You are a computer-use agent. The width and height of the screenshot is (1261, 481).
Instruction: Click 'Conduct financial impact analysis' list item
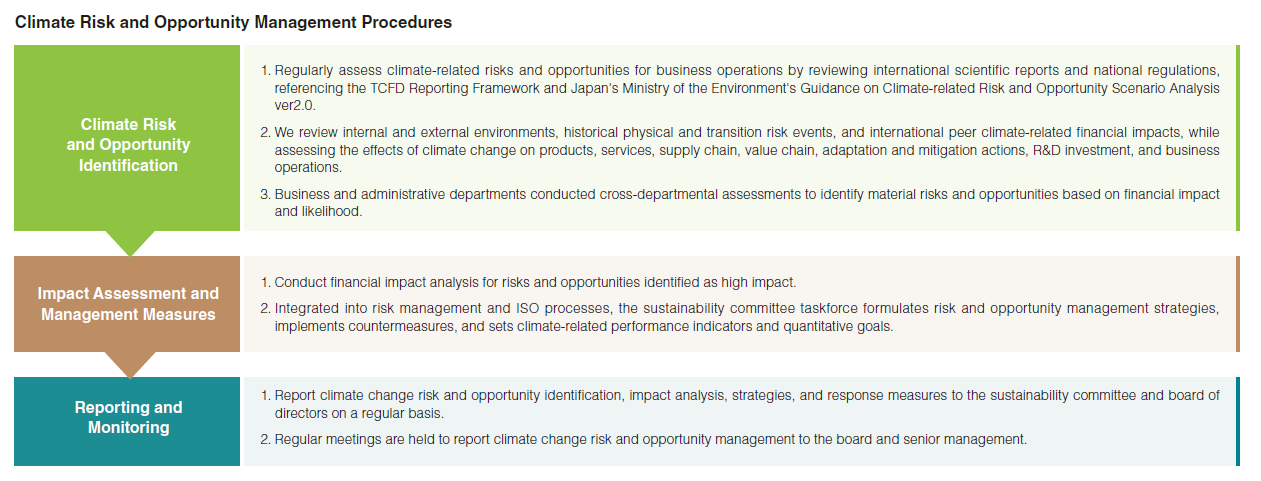(x=535, y=282)
